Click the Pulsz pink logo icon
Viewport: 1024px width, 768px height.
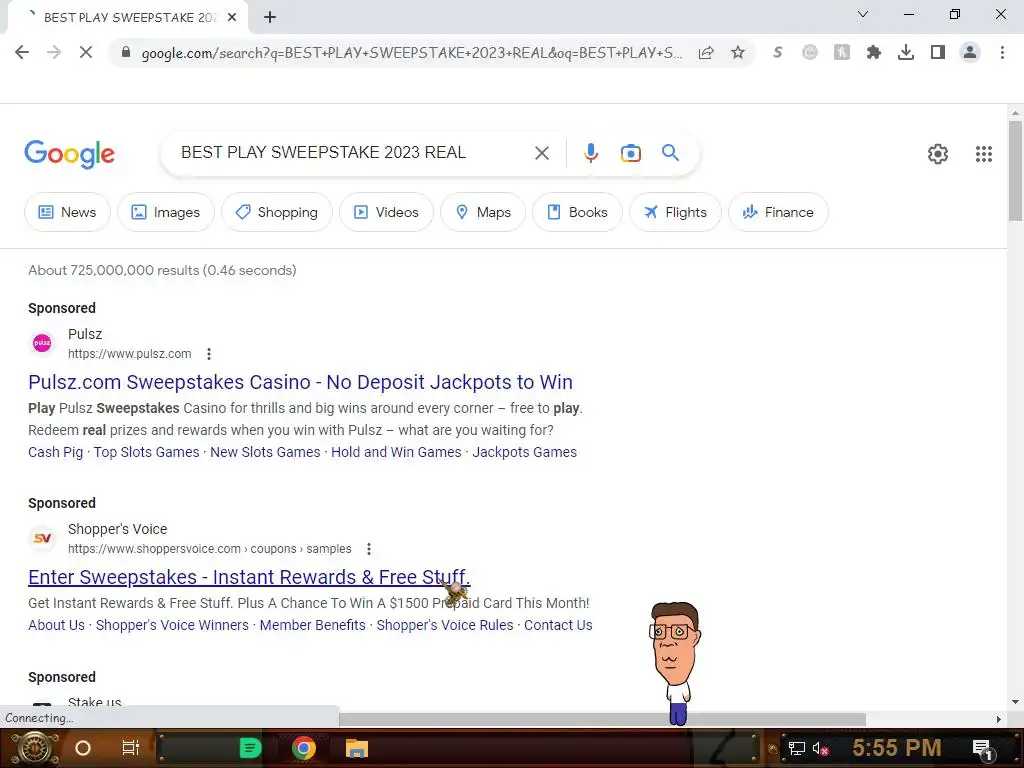coord(42,343)
